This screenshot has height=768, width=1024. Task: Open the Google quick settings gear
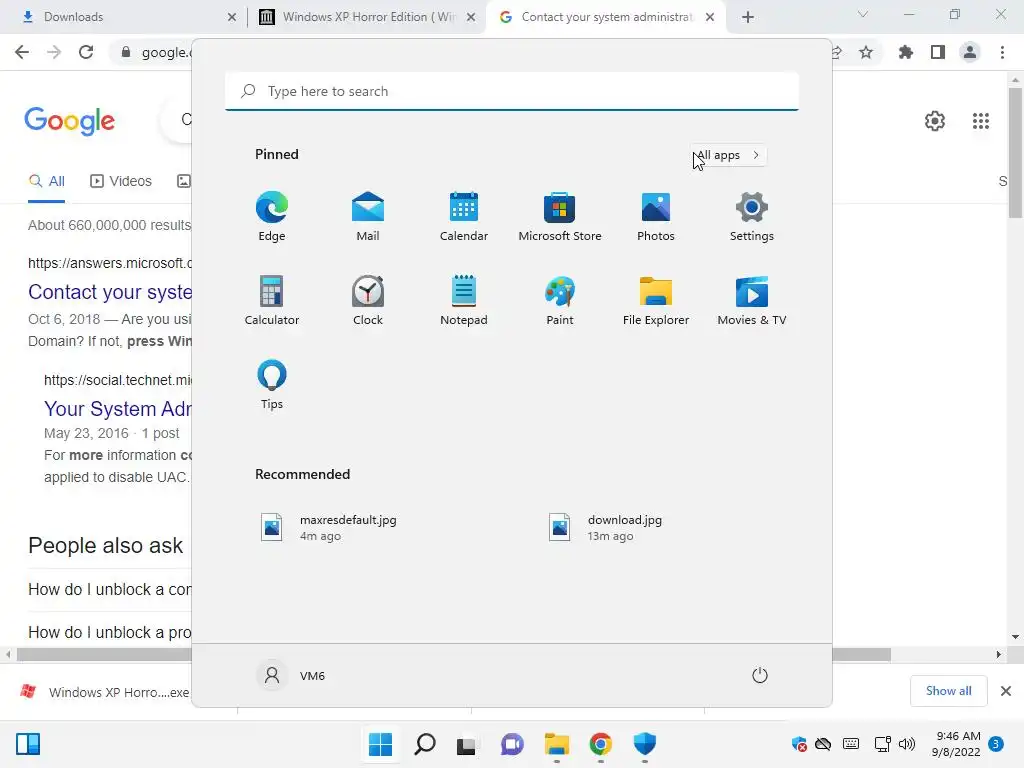[x=935, y=121]
